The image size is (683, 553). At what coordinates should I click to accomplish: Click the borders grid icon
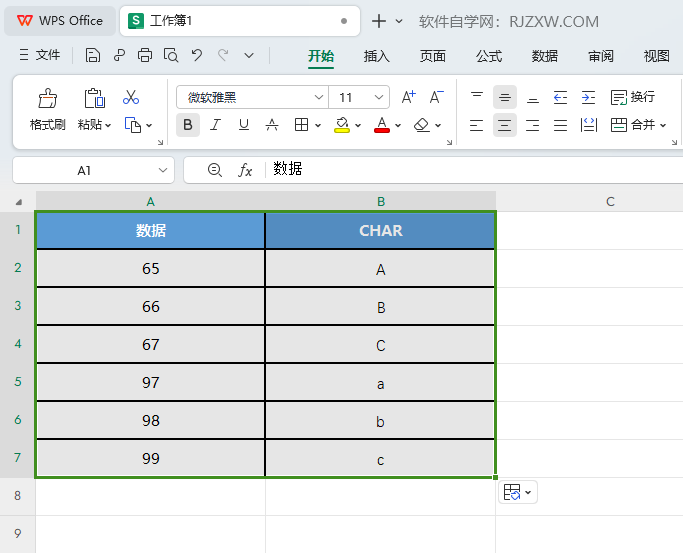tap(301, 125)
